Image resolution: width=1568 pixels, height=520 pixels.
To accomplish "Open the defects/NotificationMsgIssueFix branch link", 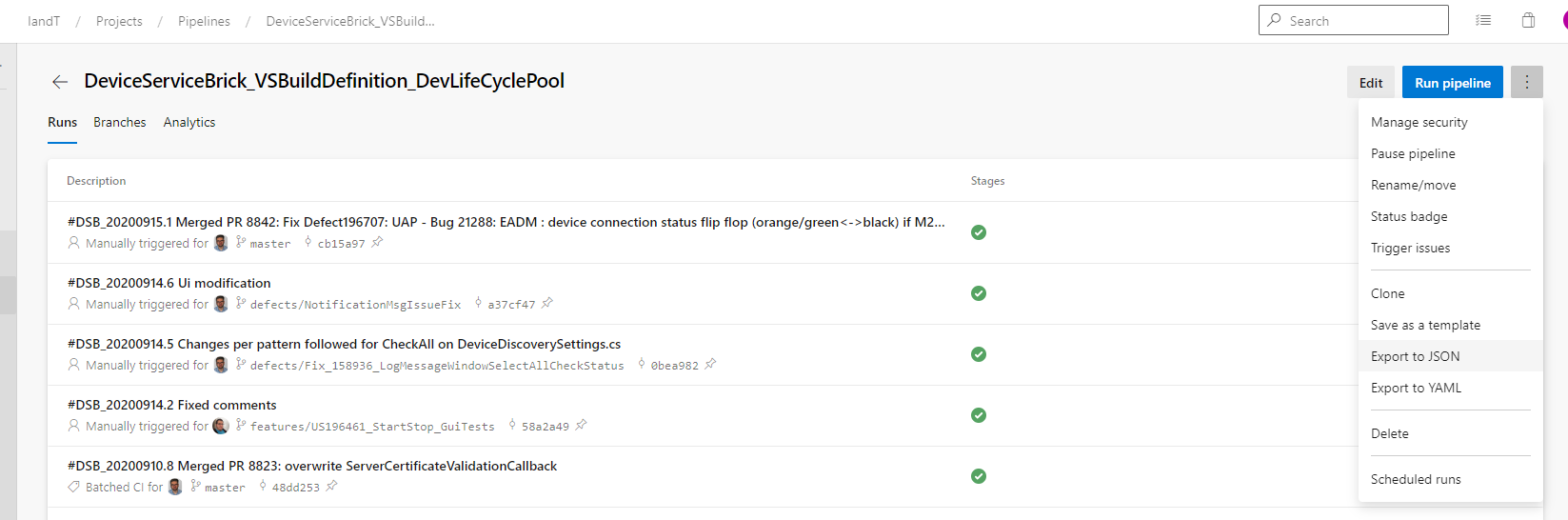I will pyautogui.click(x=355, y=305).
